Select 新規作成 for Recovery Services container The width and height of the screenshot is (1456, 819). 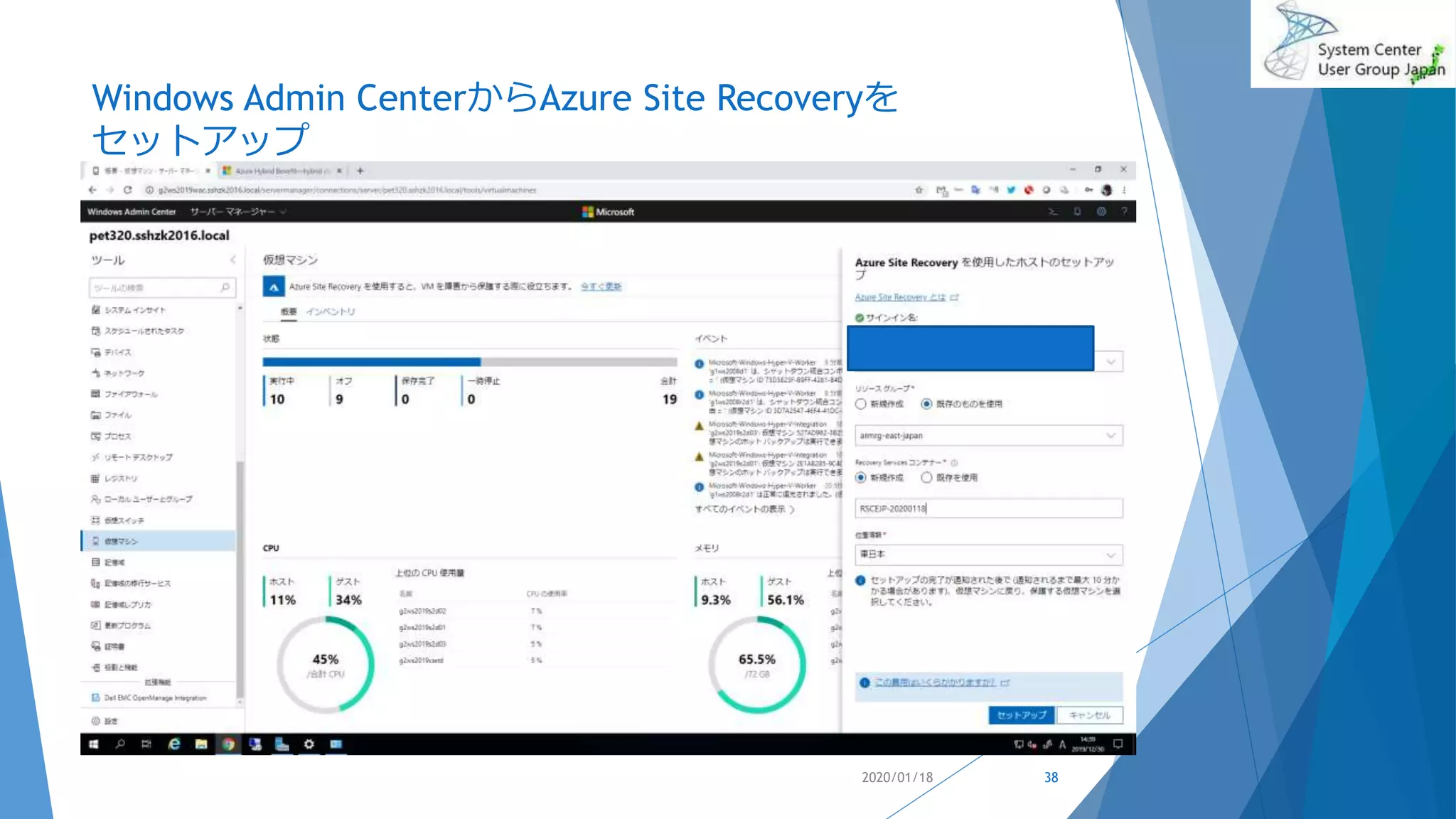[x=861, y=478]
